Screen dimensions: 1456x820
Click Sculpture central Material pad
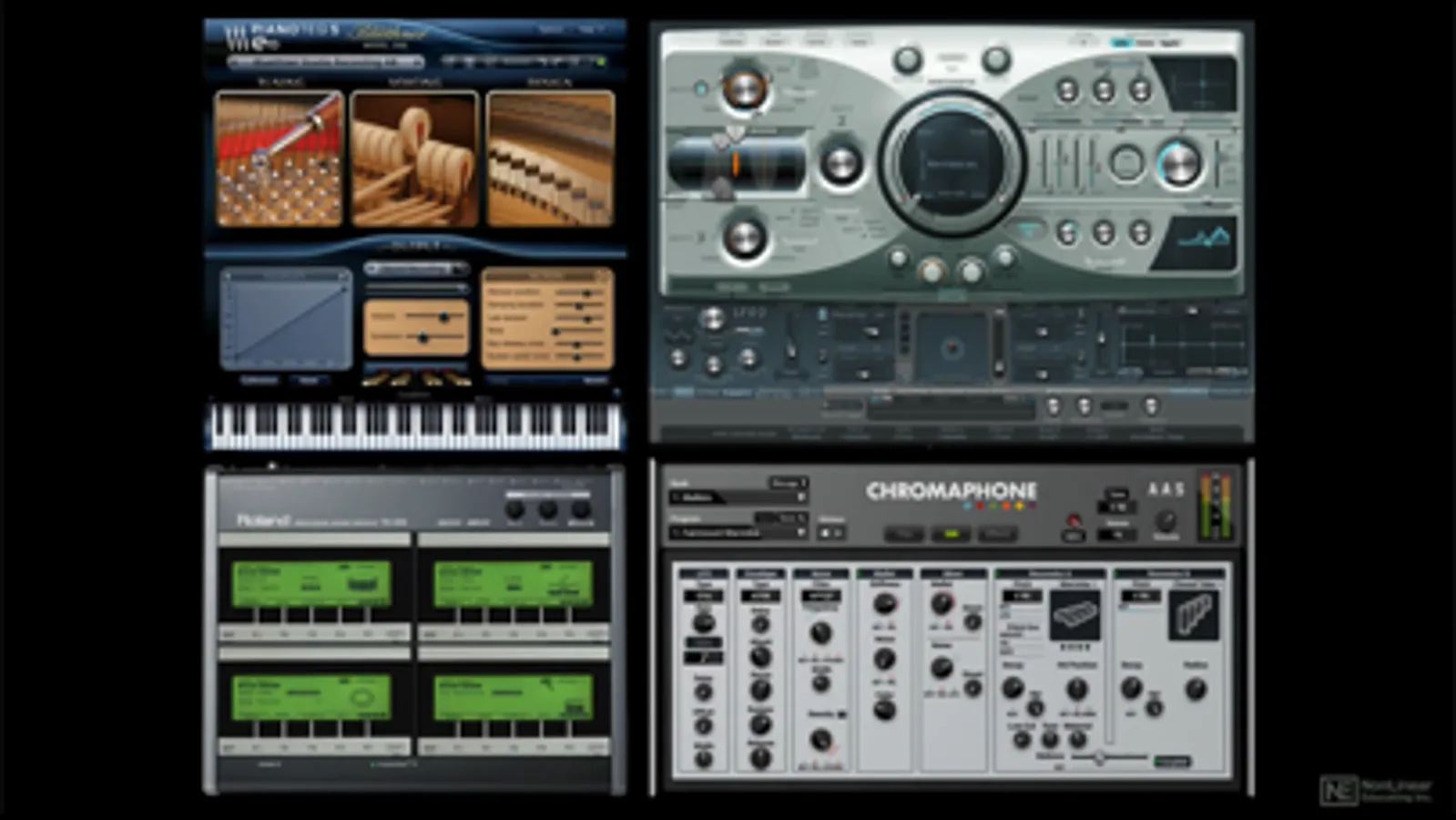click(952, 165)
